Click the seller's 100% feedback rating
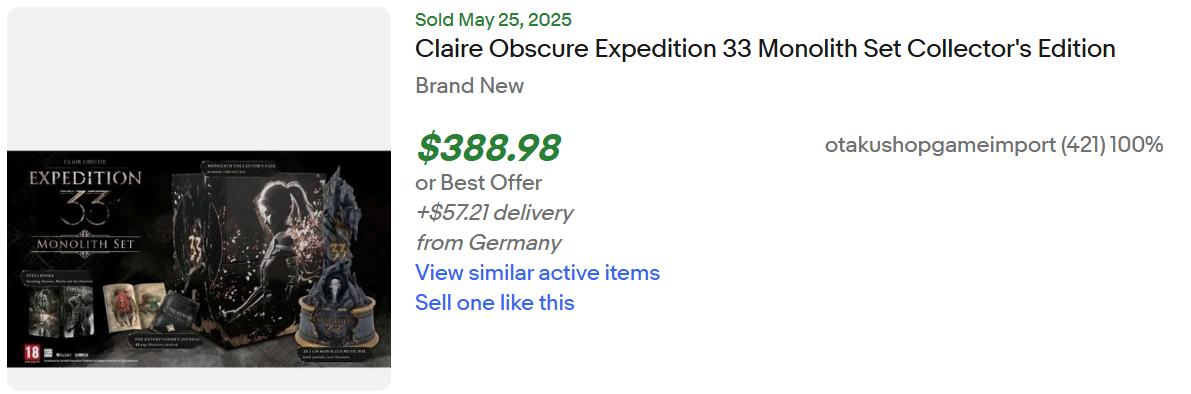 point(1137,145)
